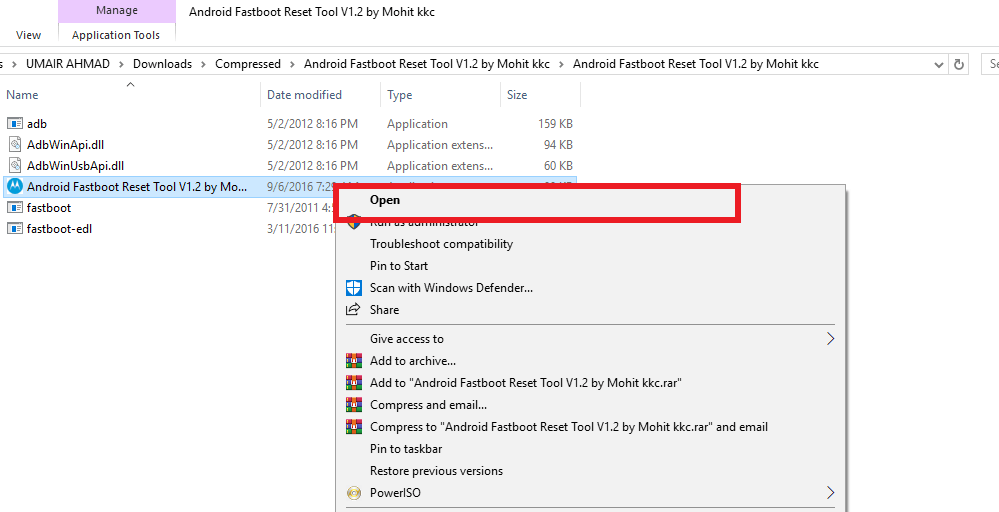Click the refresh button in address bar
This screenshot has height=512, width=999.
point(958,64)
